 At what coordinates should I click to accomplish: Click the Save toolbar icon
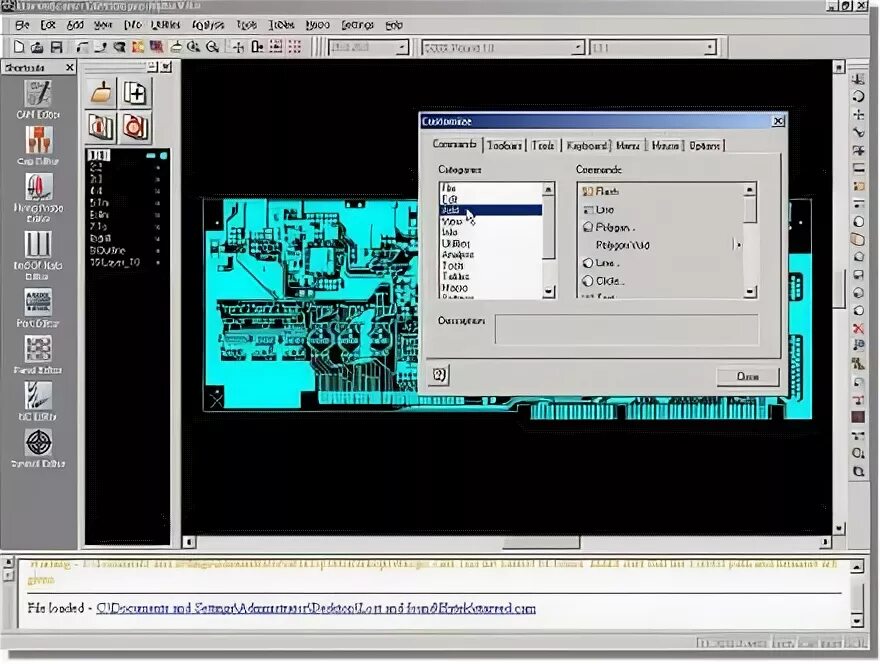56,47
